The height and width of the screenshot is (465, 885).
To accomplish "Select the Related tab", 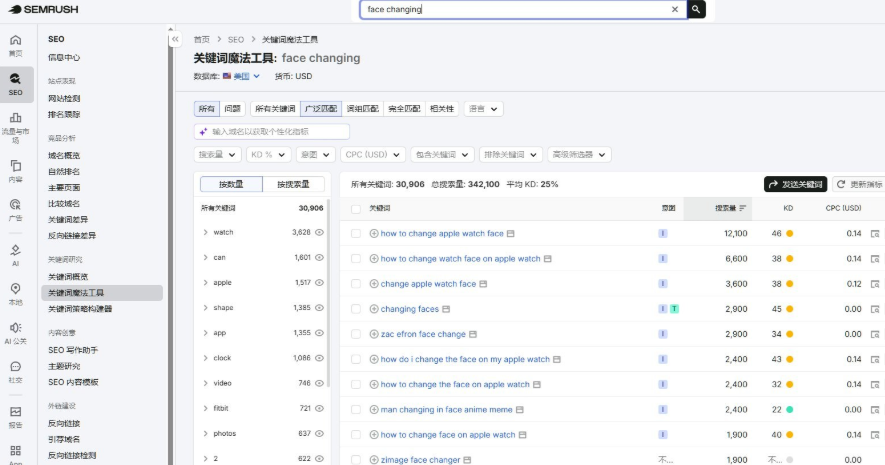I will (x=441, y=109).
